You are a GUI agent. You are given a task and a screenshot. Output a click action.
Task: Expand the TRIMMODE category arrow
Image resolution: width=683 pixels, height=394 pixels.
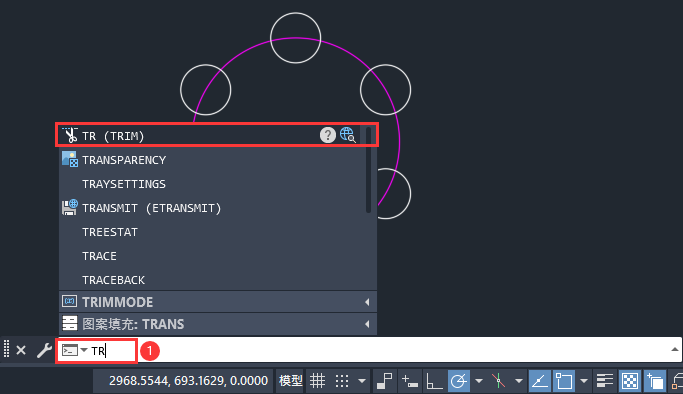click(367, 302)
